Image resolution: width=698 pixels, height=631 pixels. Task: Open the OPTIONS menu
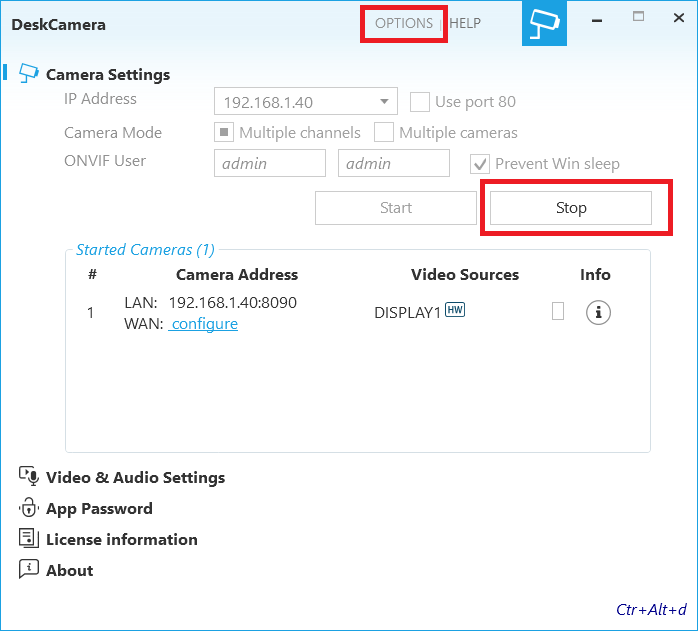point(404,23)
